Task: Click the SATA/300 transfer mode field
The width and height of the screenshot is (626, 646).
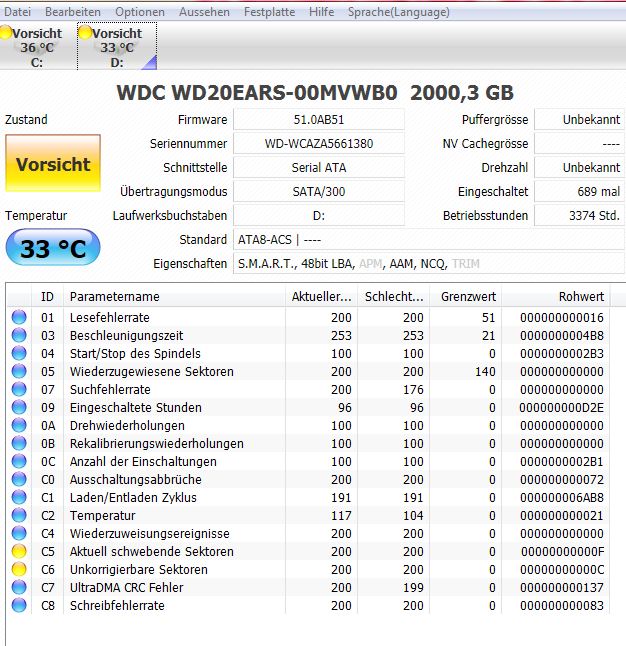Action: click(x=319, y=192)
